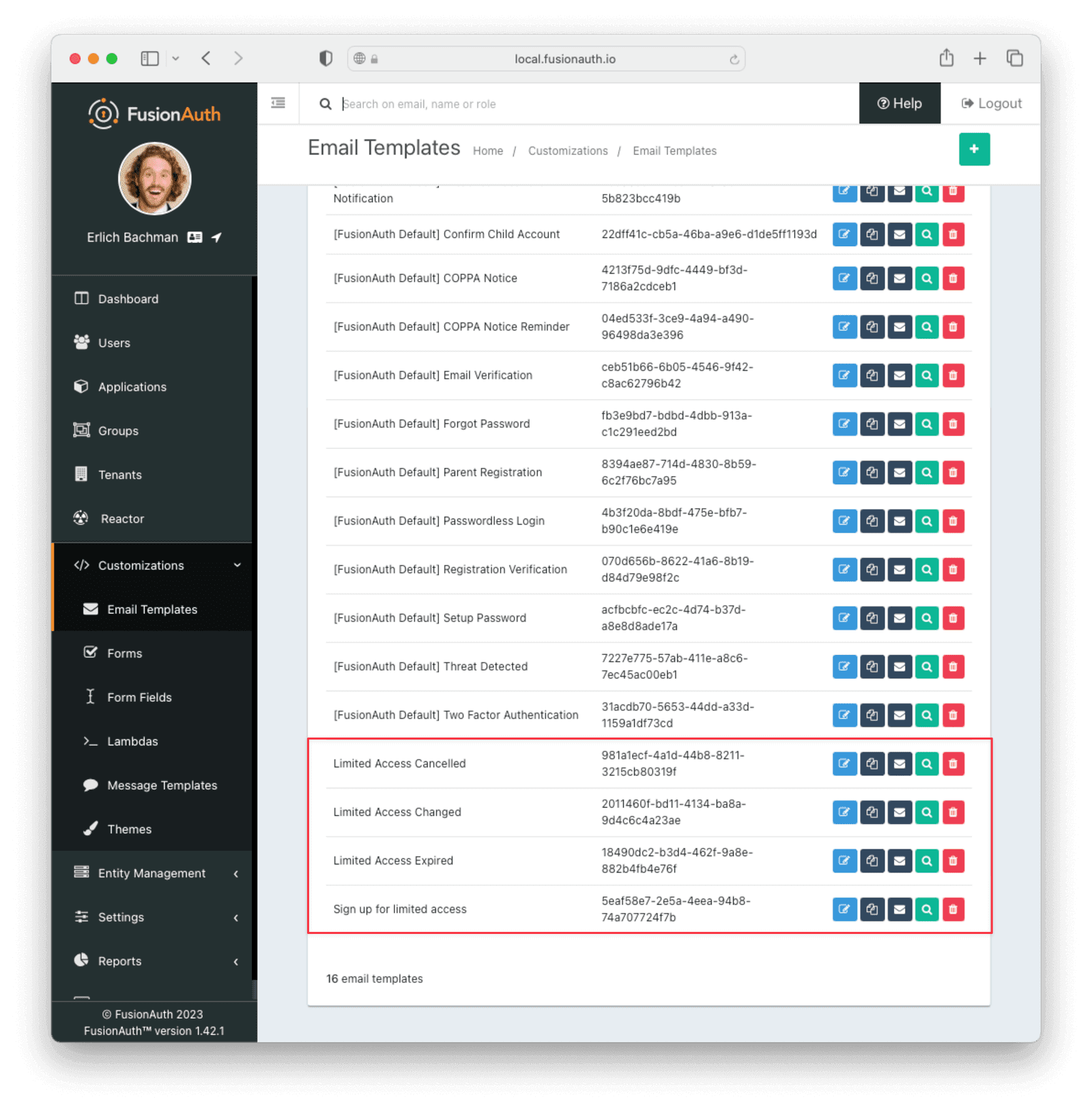Screen dimensions: 1092x1110
Task: Duplicate the COPPA Notice template
Action: 872,278
